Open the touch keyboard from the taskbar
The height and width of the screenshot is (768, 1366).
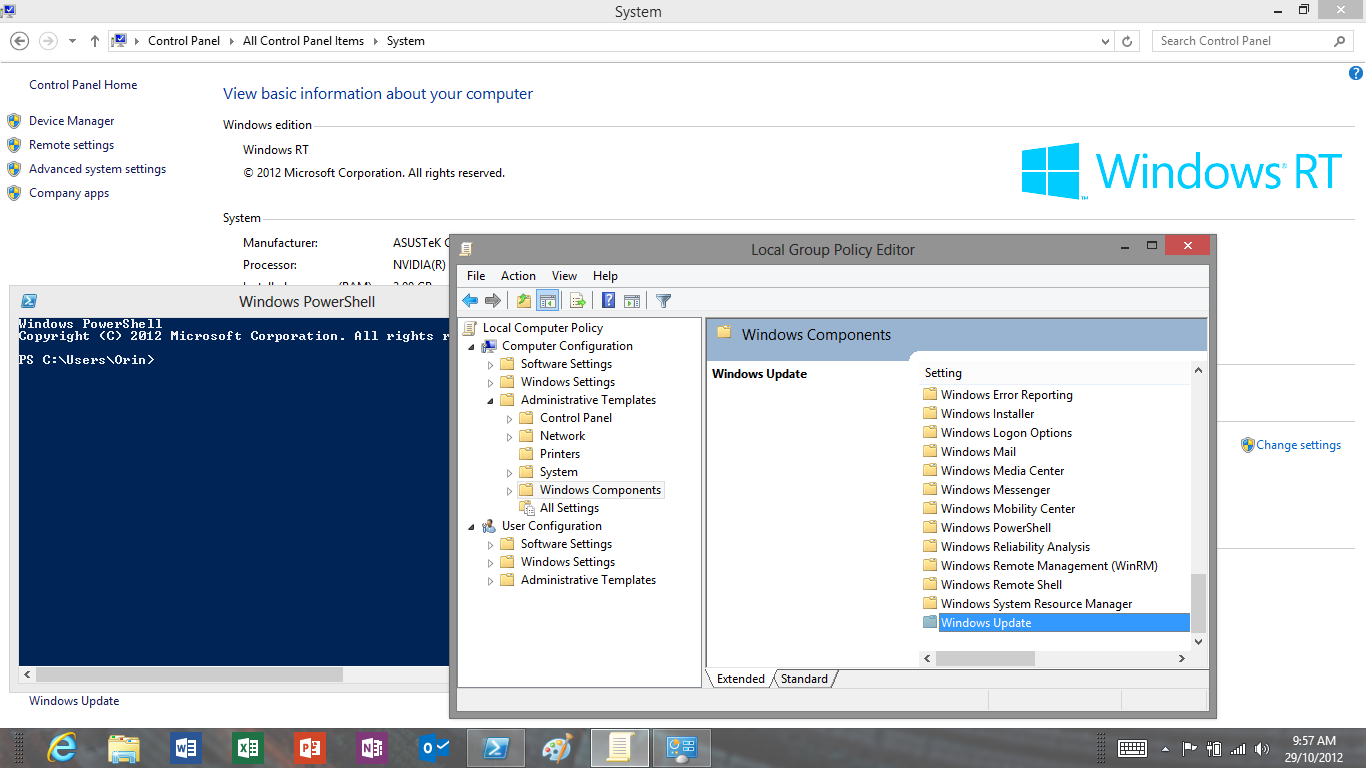tap(1132, 748)
